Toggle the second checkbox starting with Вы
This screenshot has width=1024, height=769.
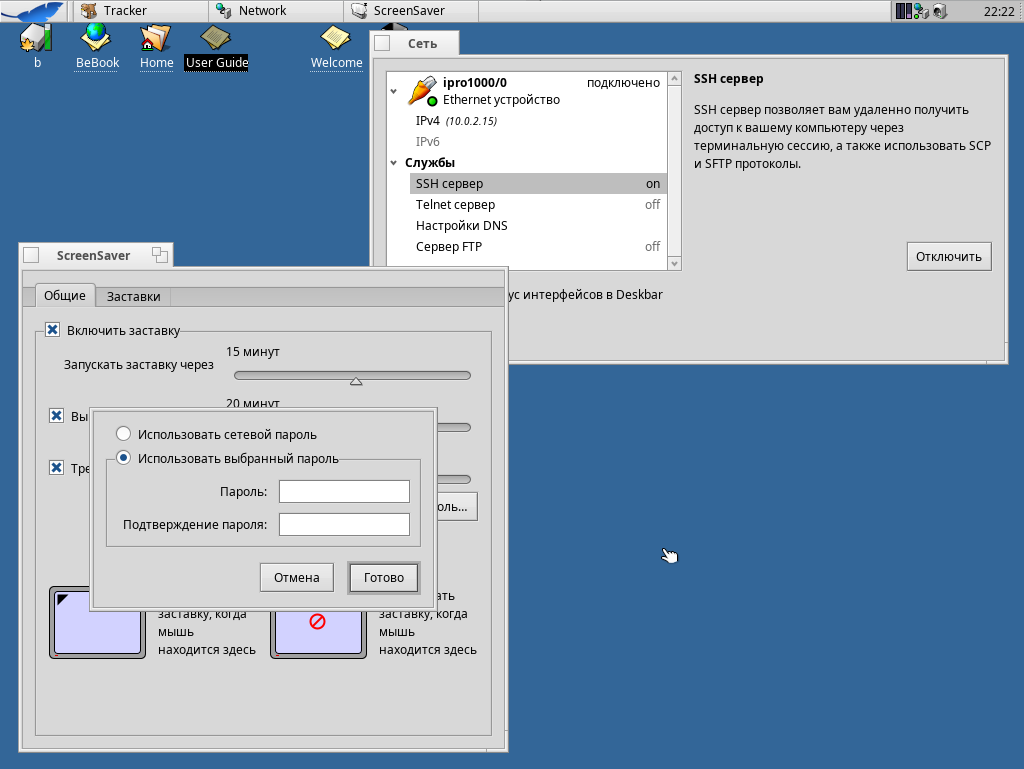click(x=57, y=416)
